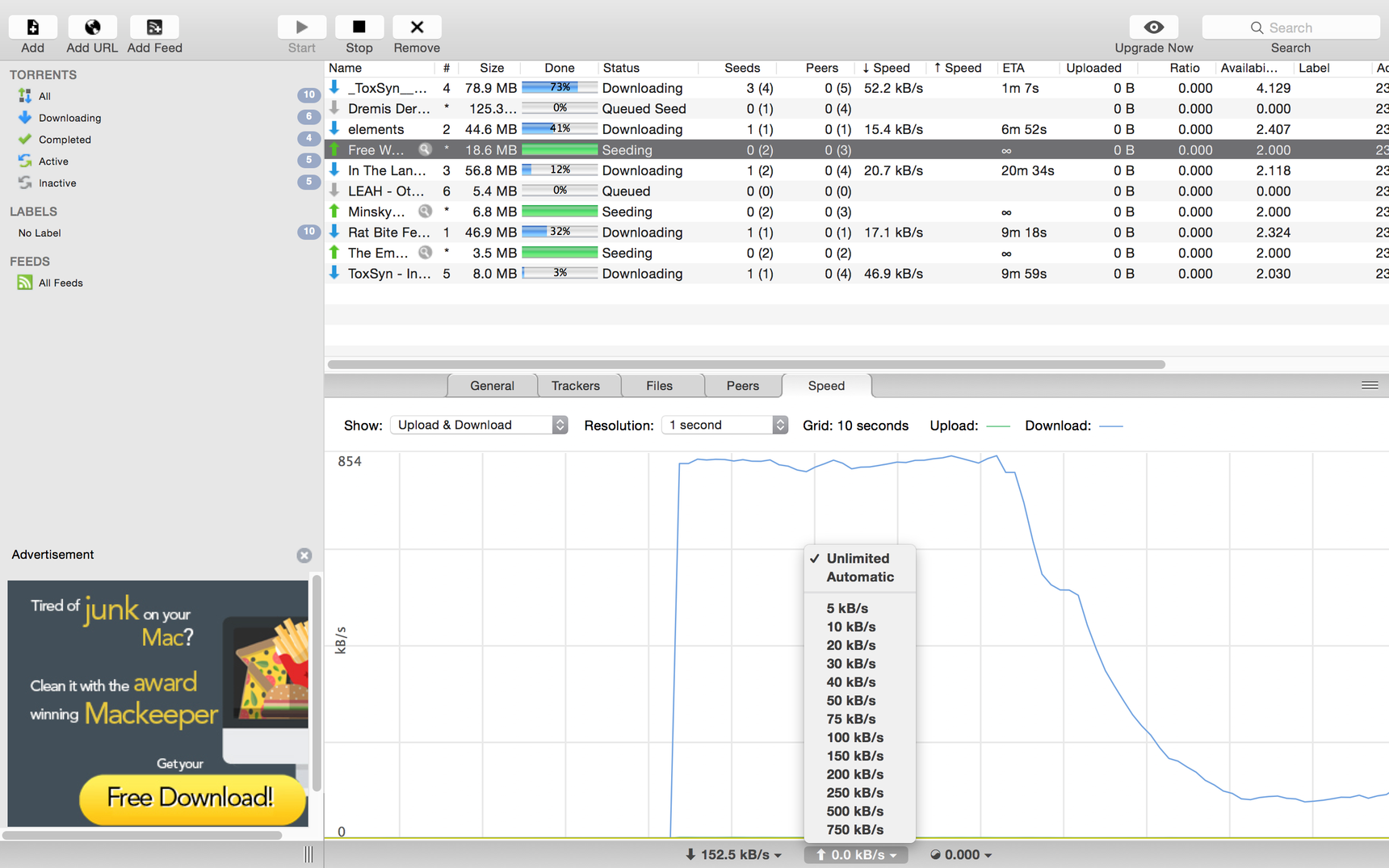Open All Feeds in sidebar

(x=162, y=283)
